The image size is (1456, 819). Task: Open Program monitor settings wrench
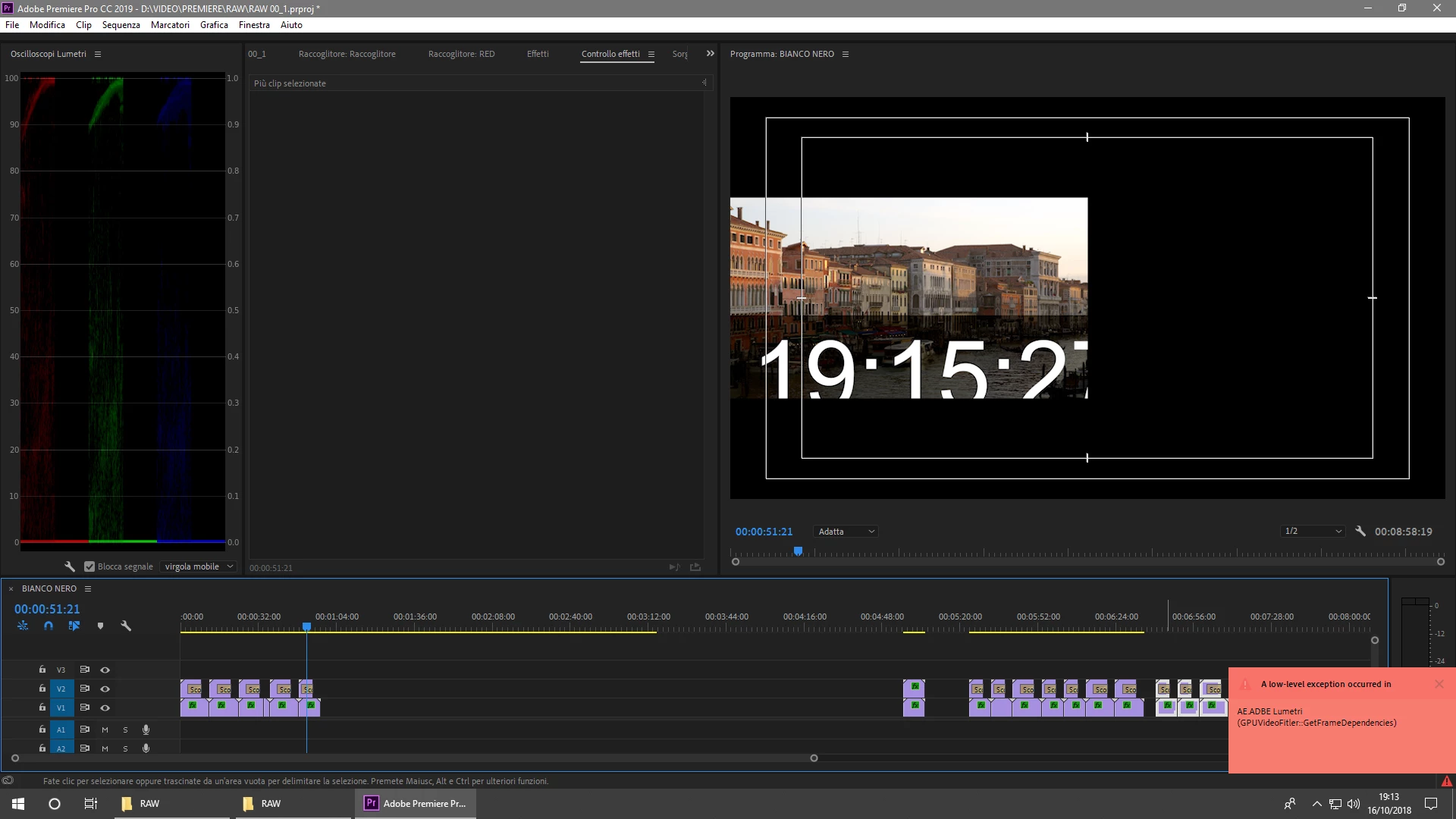pyautogui.click(x=1360, y=532)
